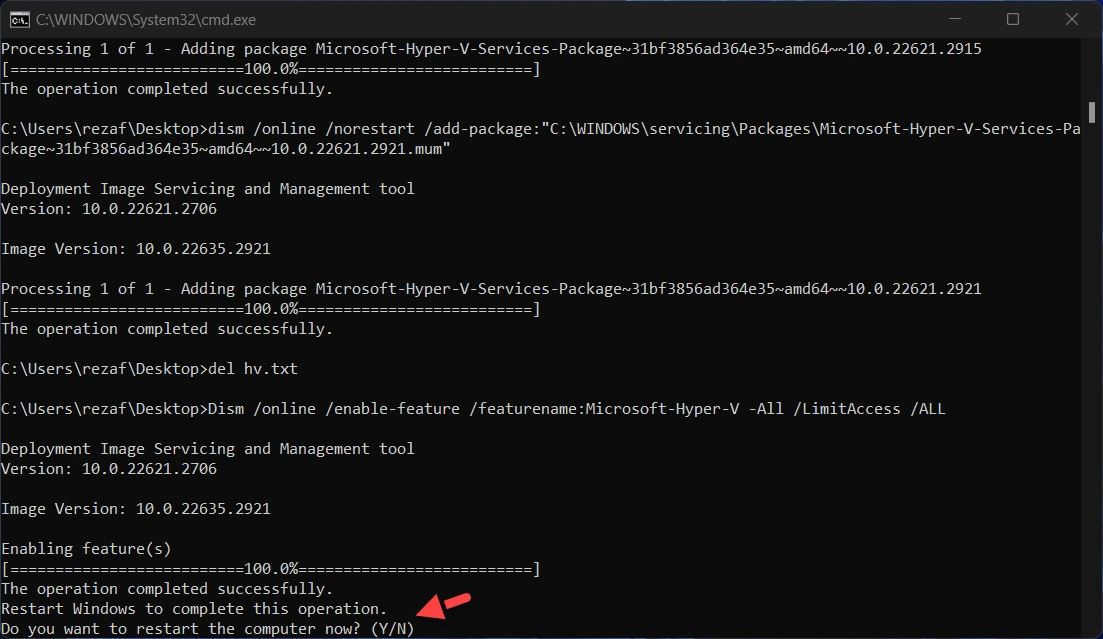Click the Dism /online /enable-feature command line
Viewport: 1103px width, 639px height.
pos(473,409)
